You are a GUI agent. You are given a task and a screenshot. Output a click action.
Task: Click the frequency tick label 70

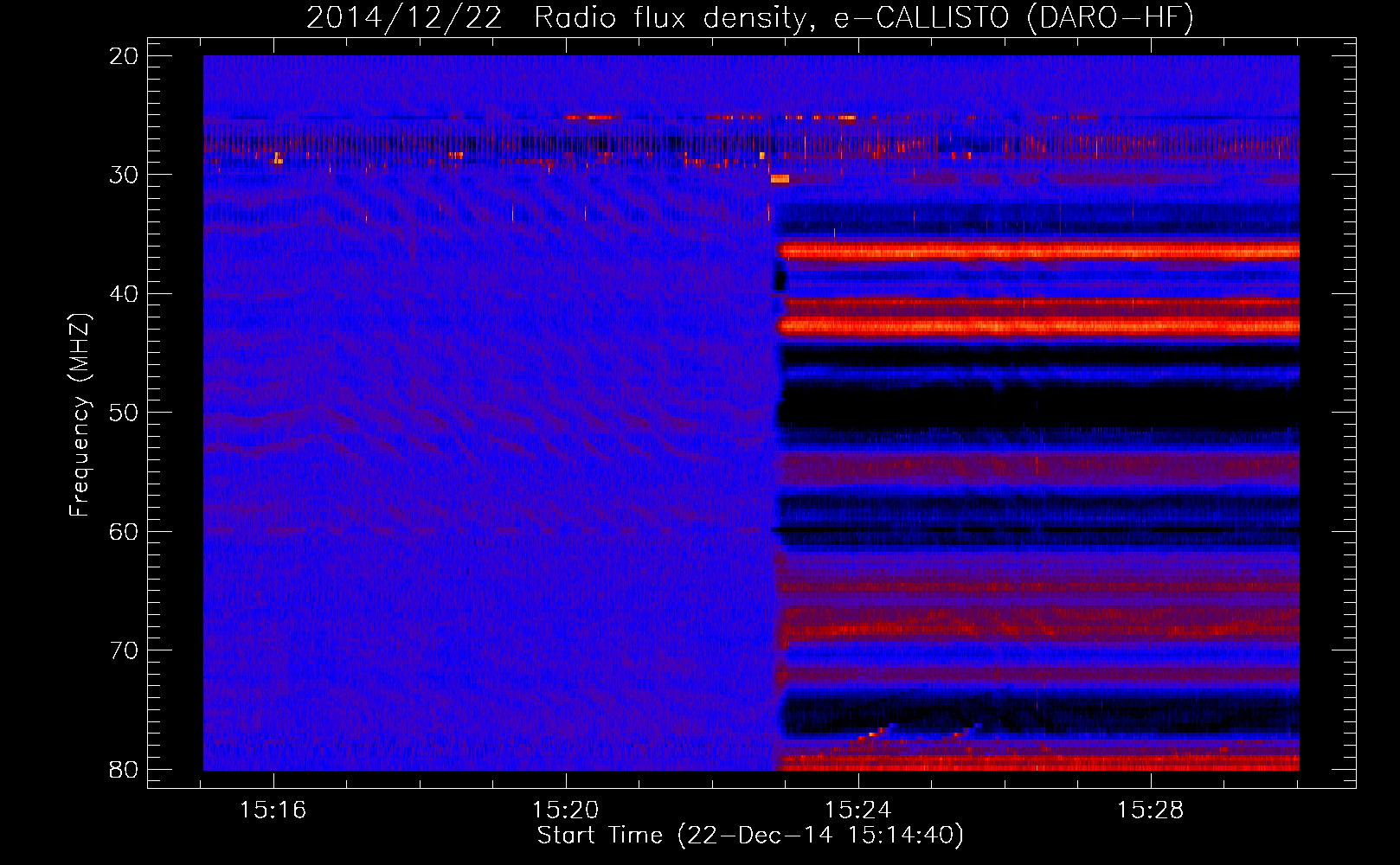click(125, 650)
